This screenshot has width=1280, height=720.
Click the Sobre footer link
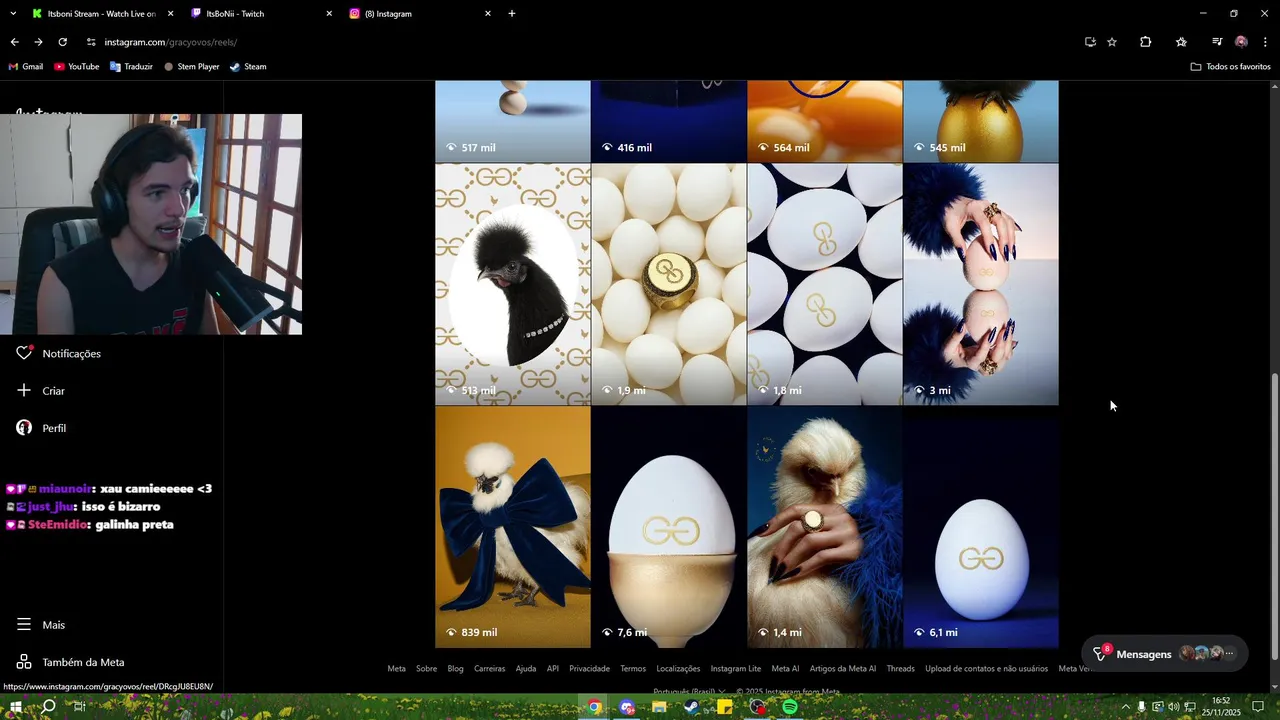coord(426,669)
